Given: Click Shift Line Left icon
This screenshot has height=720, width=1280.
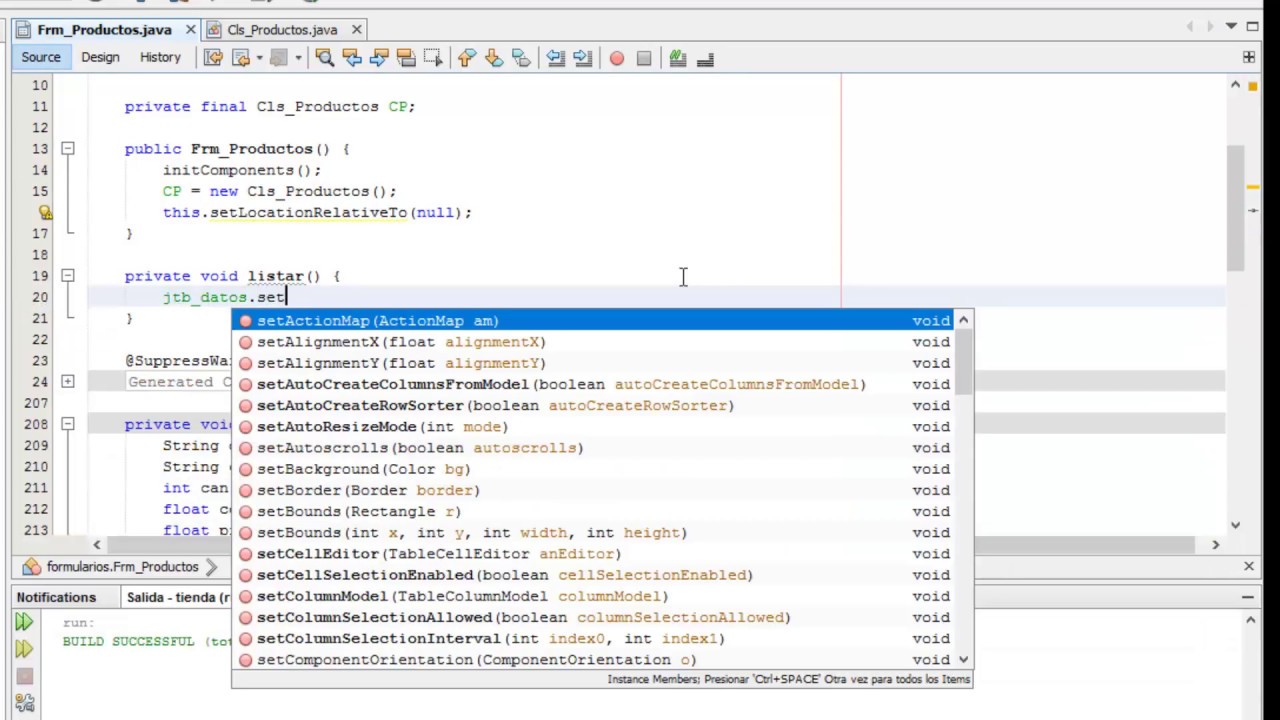Looking at the screenshot, I should [555, 58].
